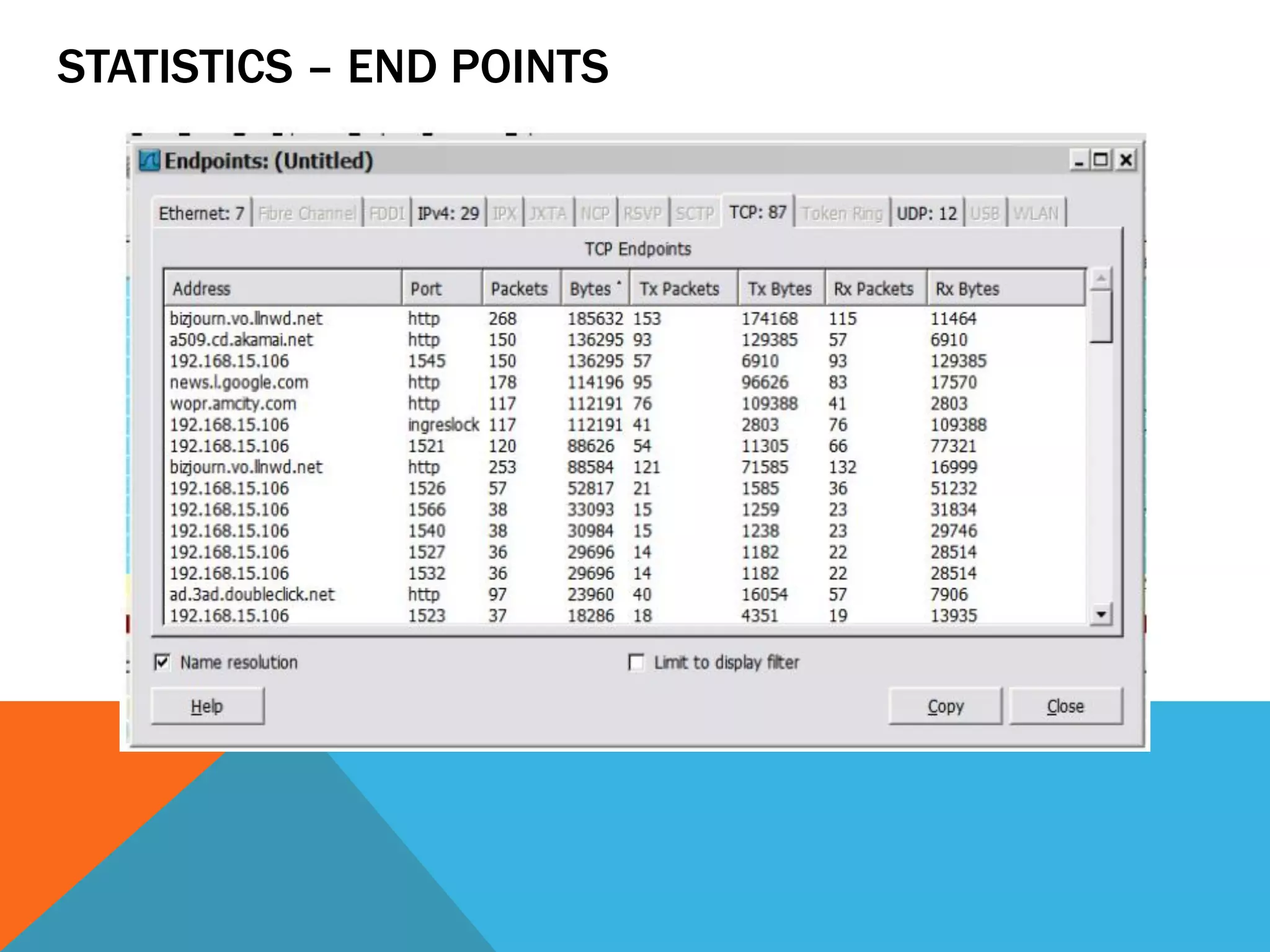Image resolution: width=1270 pixels, height=952 pixels.
Task: Click the SCTP tab
Action: (x=695, y=213)
